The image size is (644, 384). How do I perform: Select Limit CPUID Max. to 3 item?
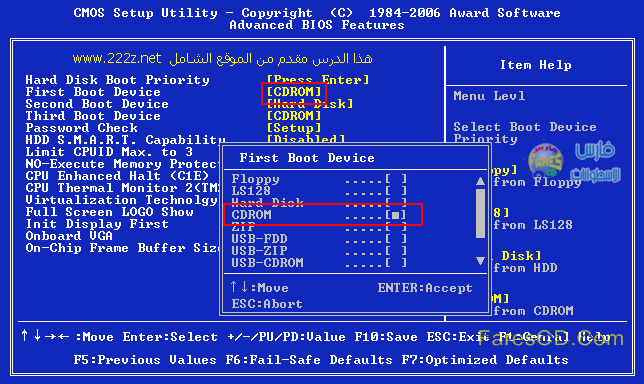click(x=109, y=152)
